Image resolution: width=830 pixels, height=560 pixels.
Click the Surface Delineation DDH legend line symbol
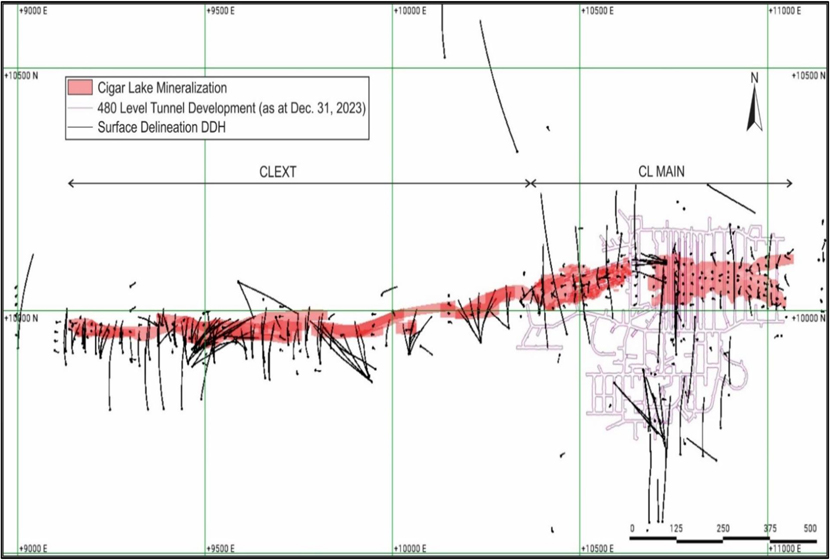point(80,128)
